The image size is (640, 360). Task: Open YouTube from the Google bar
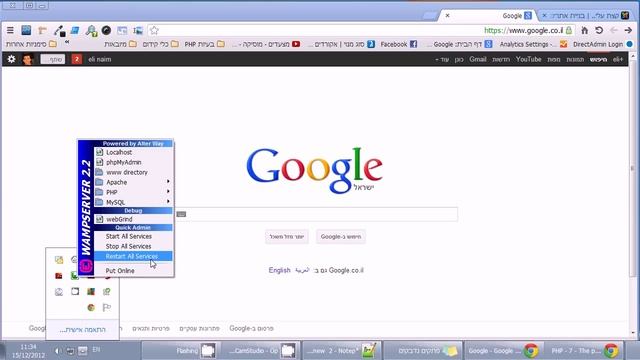(x=528, y=59)
